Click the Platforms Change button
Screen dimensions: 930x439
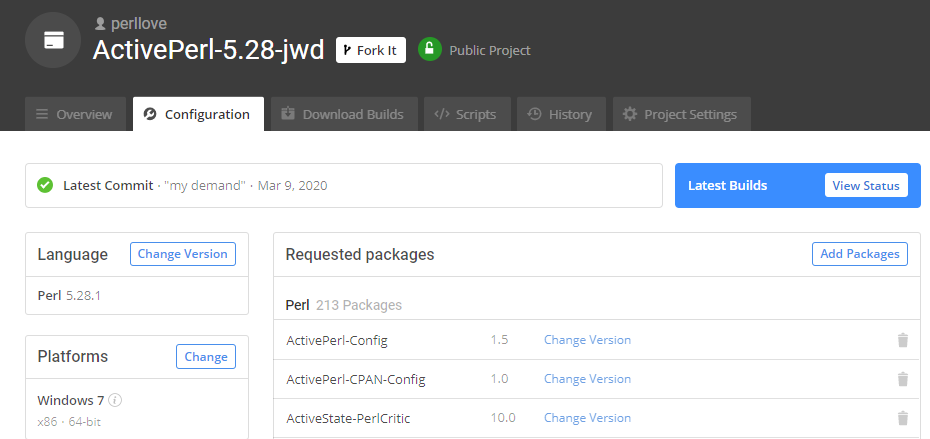206,356
